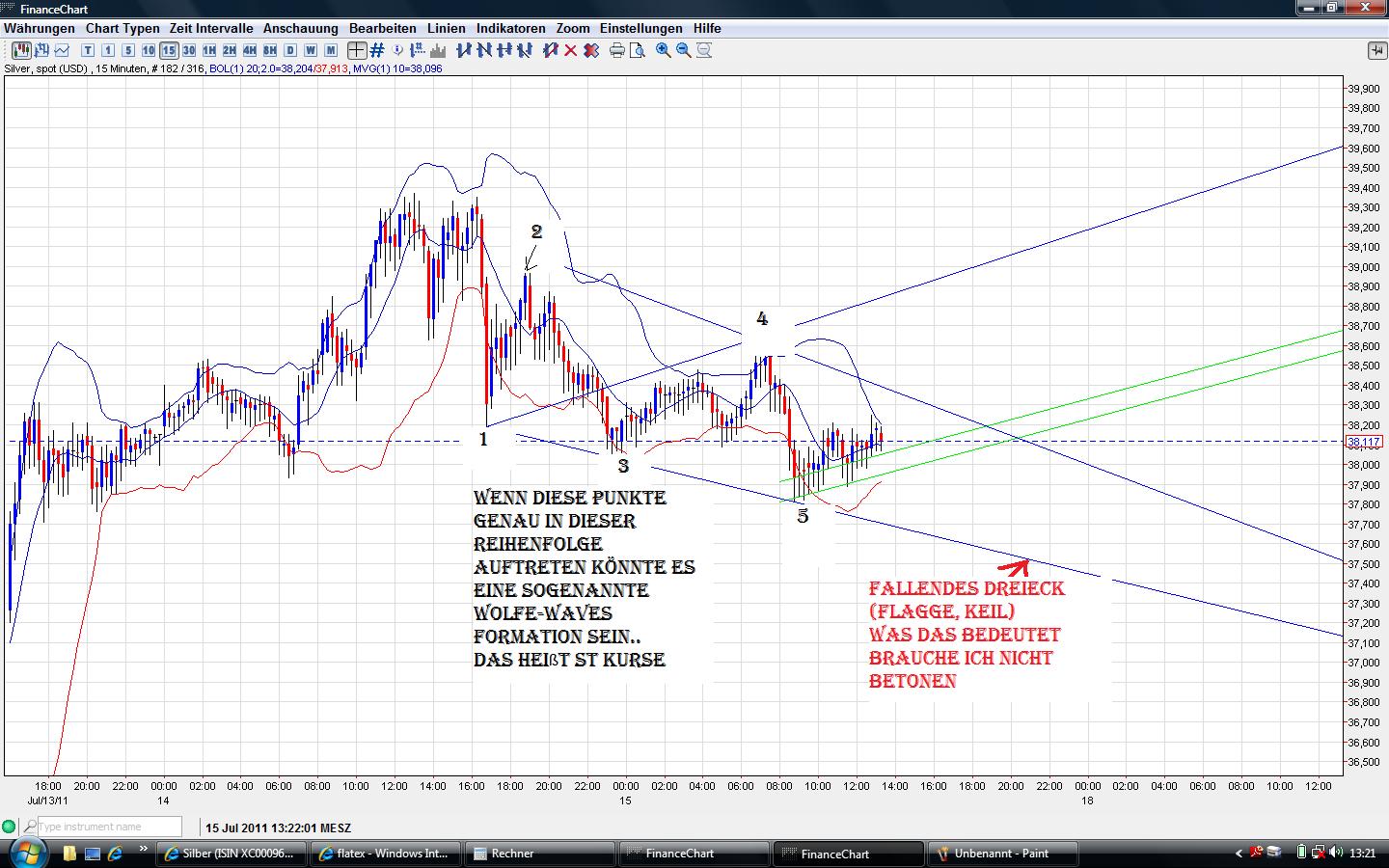The height and width of the screenshot is (868, 1389).
Task: Open the Zoom menu
Action: click(x=573, y=28)
